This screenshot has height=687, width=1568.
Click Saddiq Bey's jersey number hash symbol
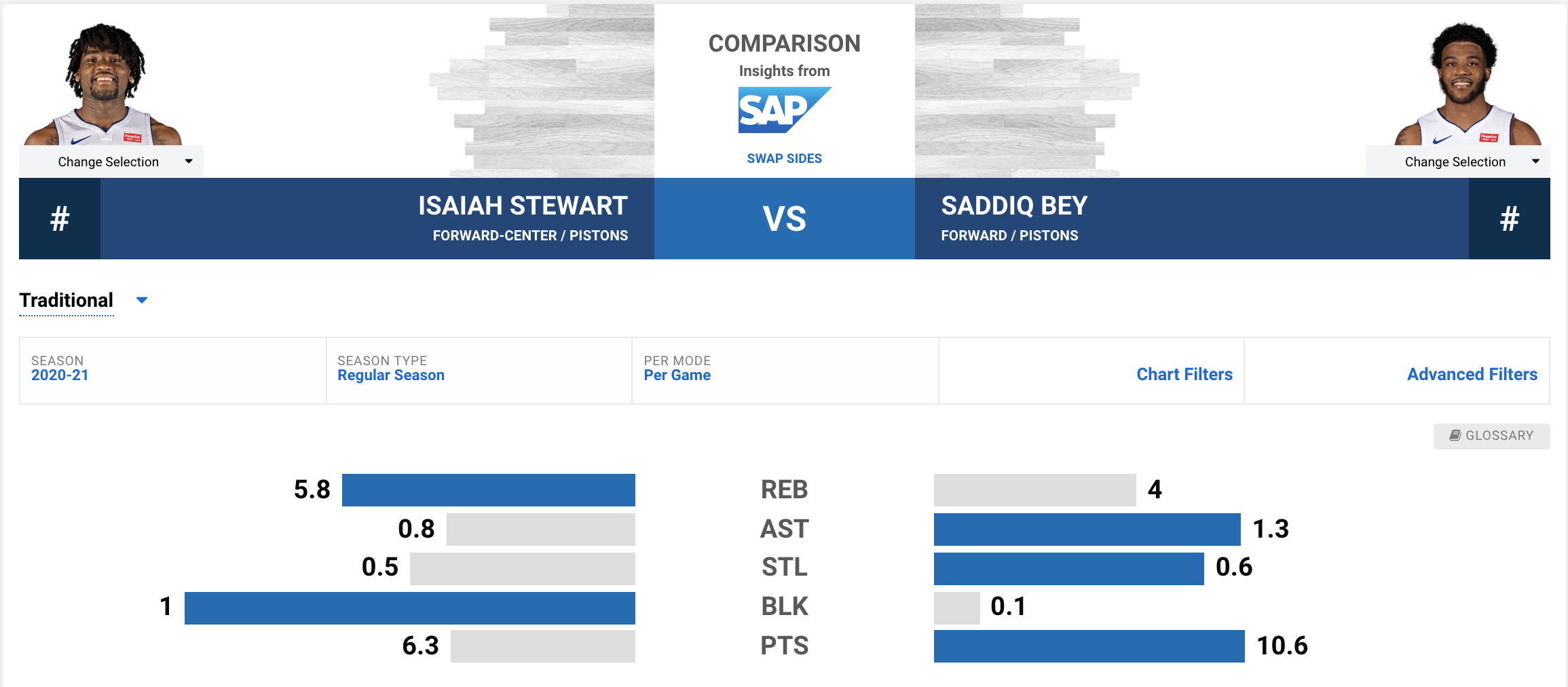click(x=1509, y=219)
